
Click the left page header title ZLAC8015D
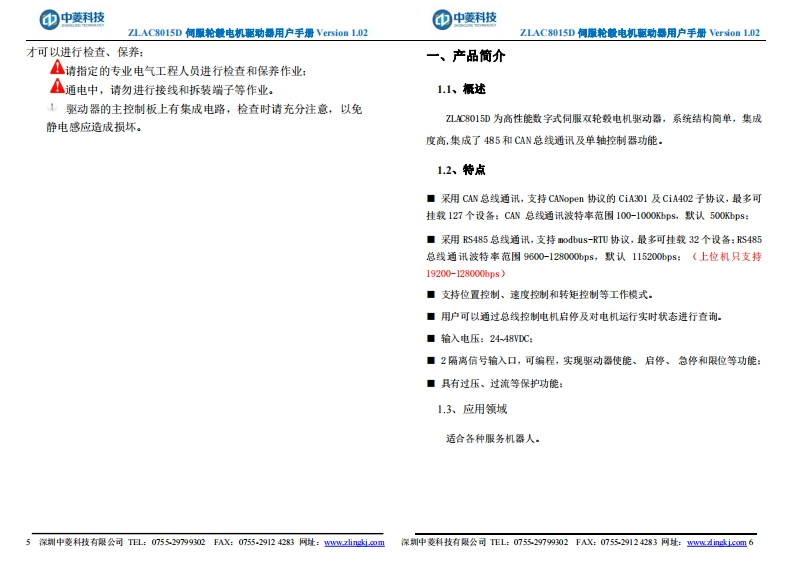[x=248, y=33]
